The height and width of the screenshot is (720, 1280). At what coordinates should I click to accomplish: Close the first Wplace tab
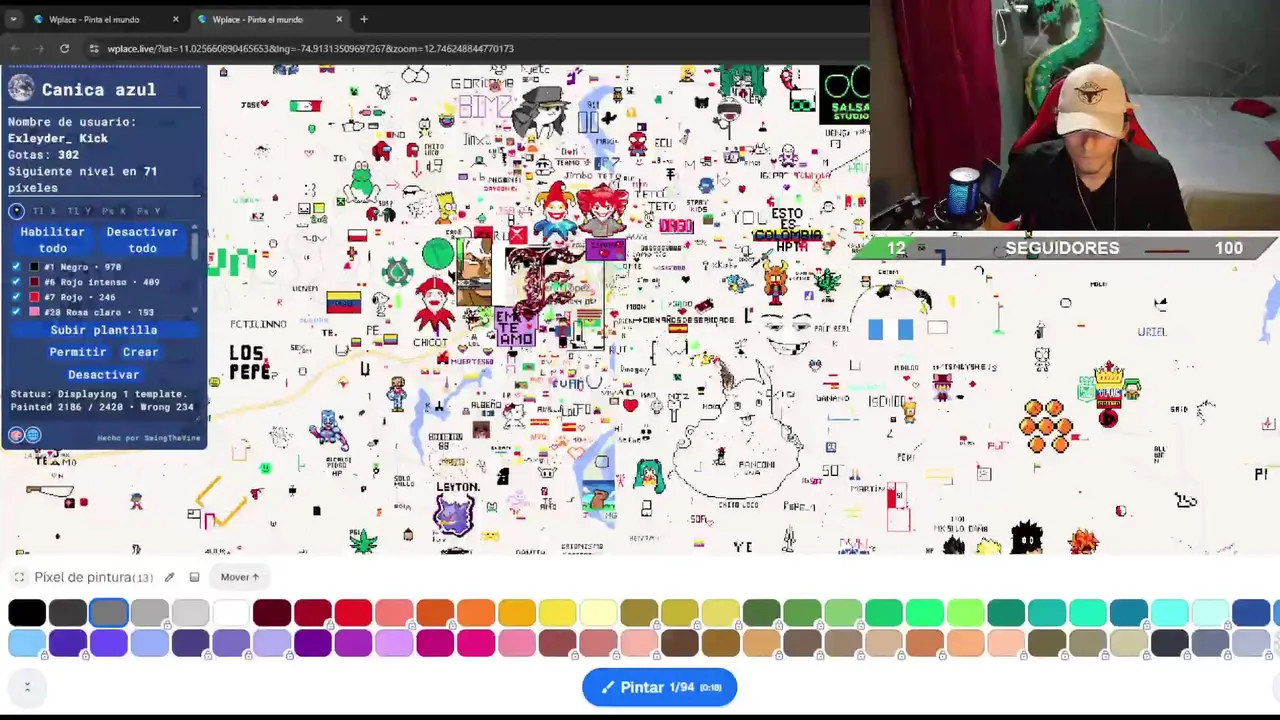point(175,19)
